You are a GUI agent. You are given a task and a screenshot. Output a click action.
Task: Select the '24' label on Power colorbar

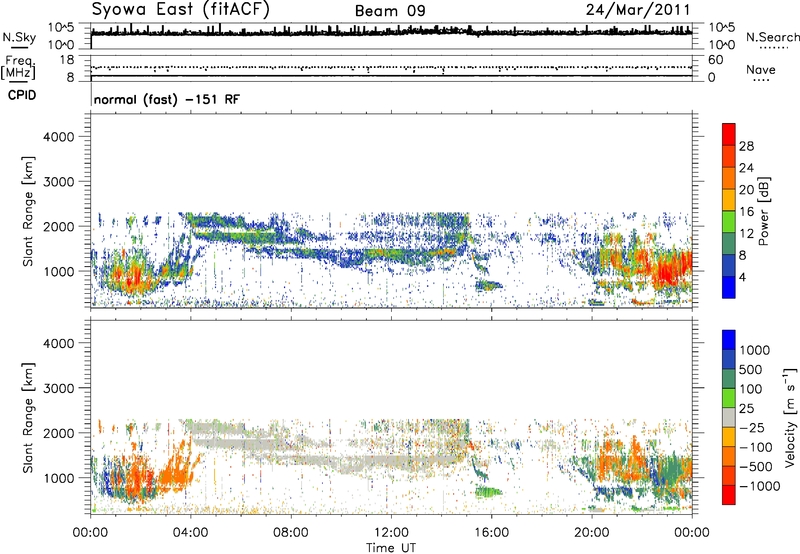click(x=746, y=168)
